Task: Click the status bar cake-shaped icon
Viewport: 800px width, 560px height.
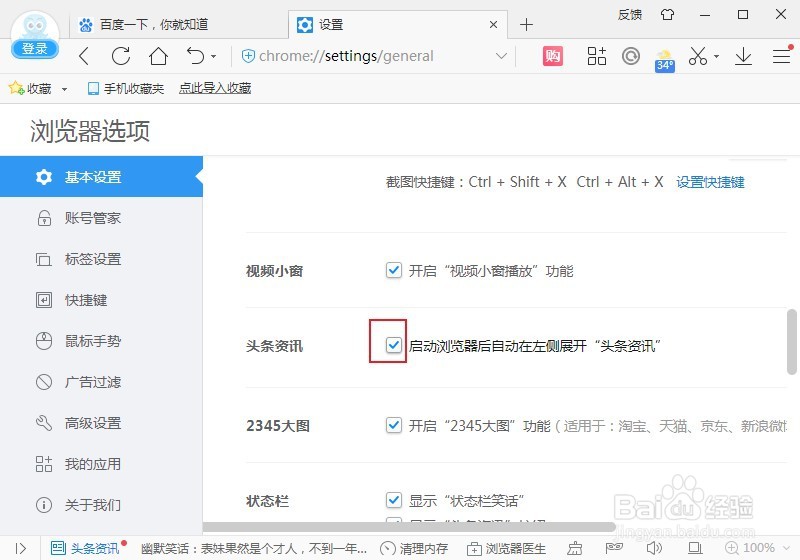Action: (575, 548)
